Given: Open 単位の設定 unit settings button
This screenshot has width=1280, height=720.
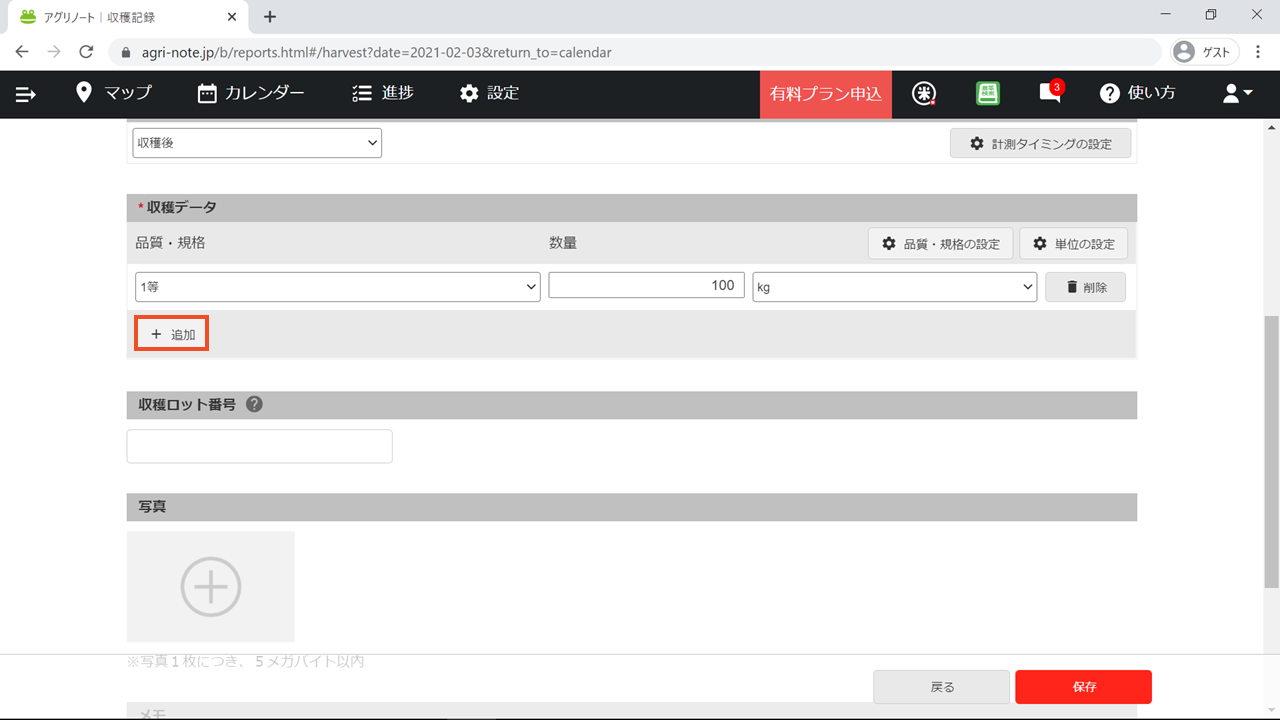Looking at the screenshot, I should click(1074, 244).
